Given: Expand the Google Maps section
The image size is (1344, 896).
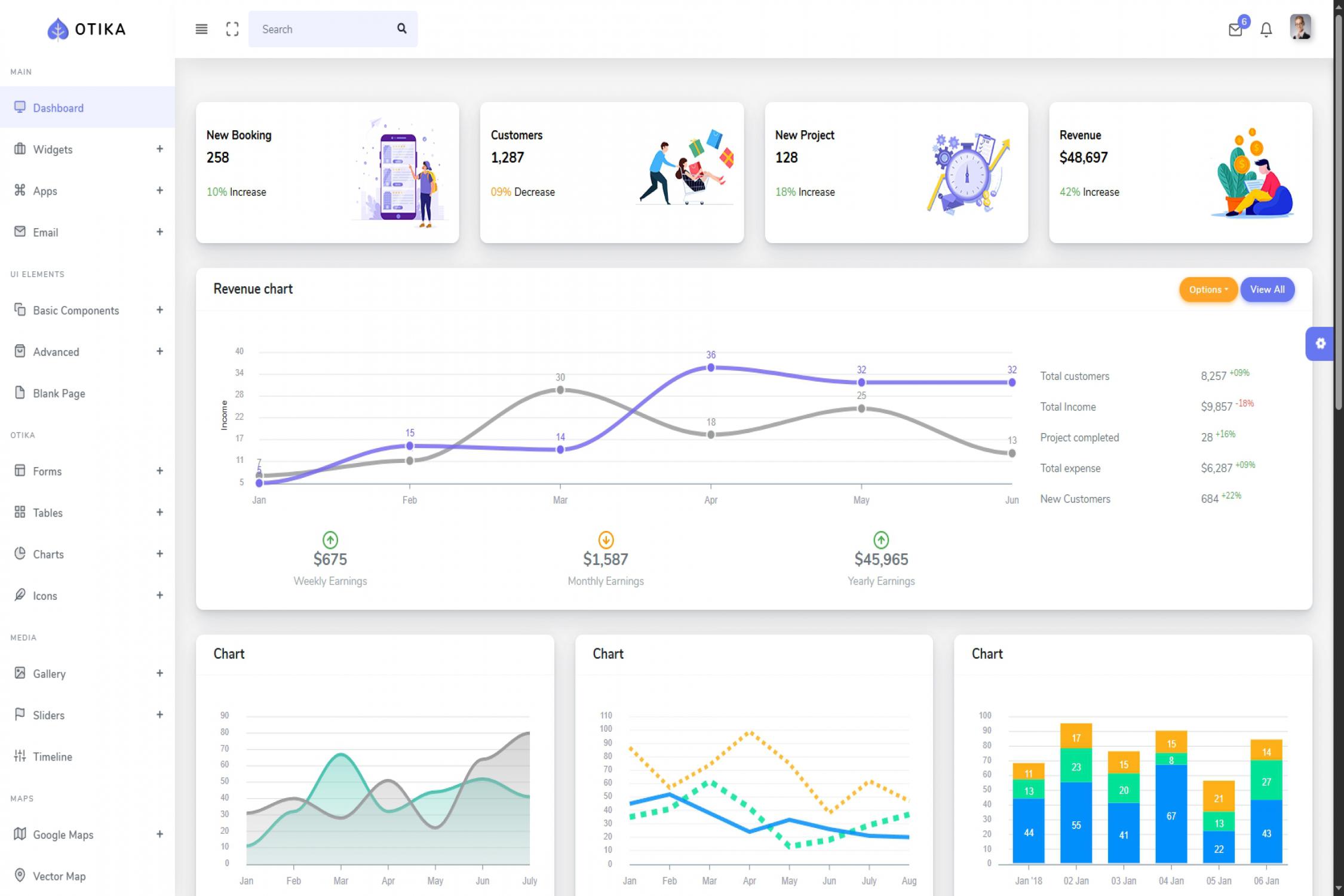Looking at the screenshot, I should 159,834.
